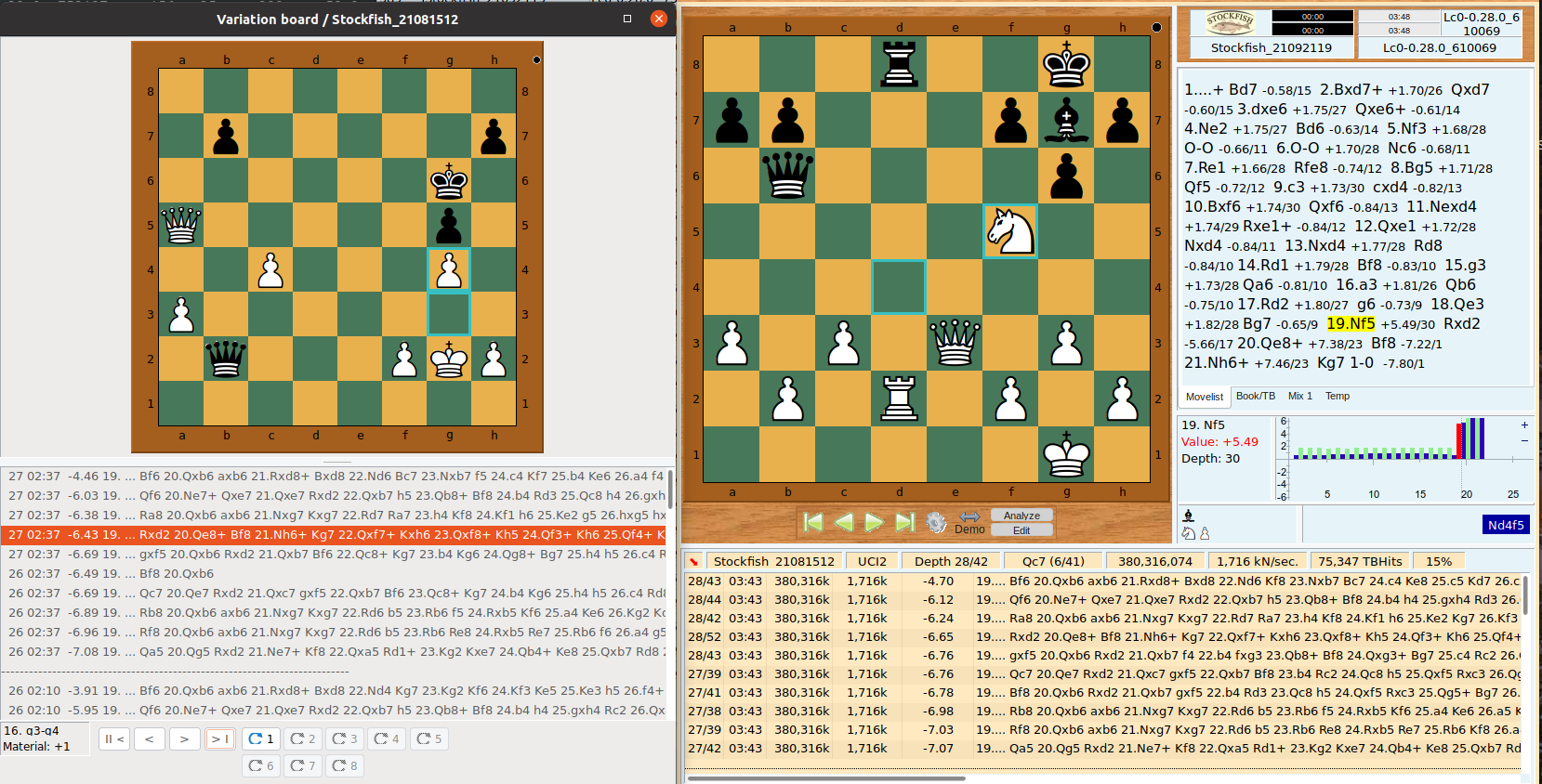Click the UCI2 protocol field
This screenshot has height=784, width=1542.
point(872,561)
